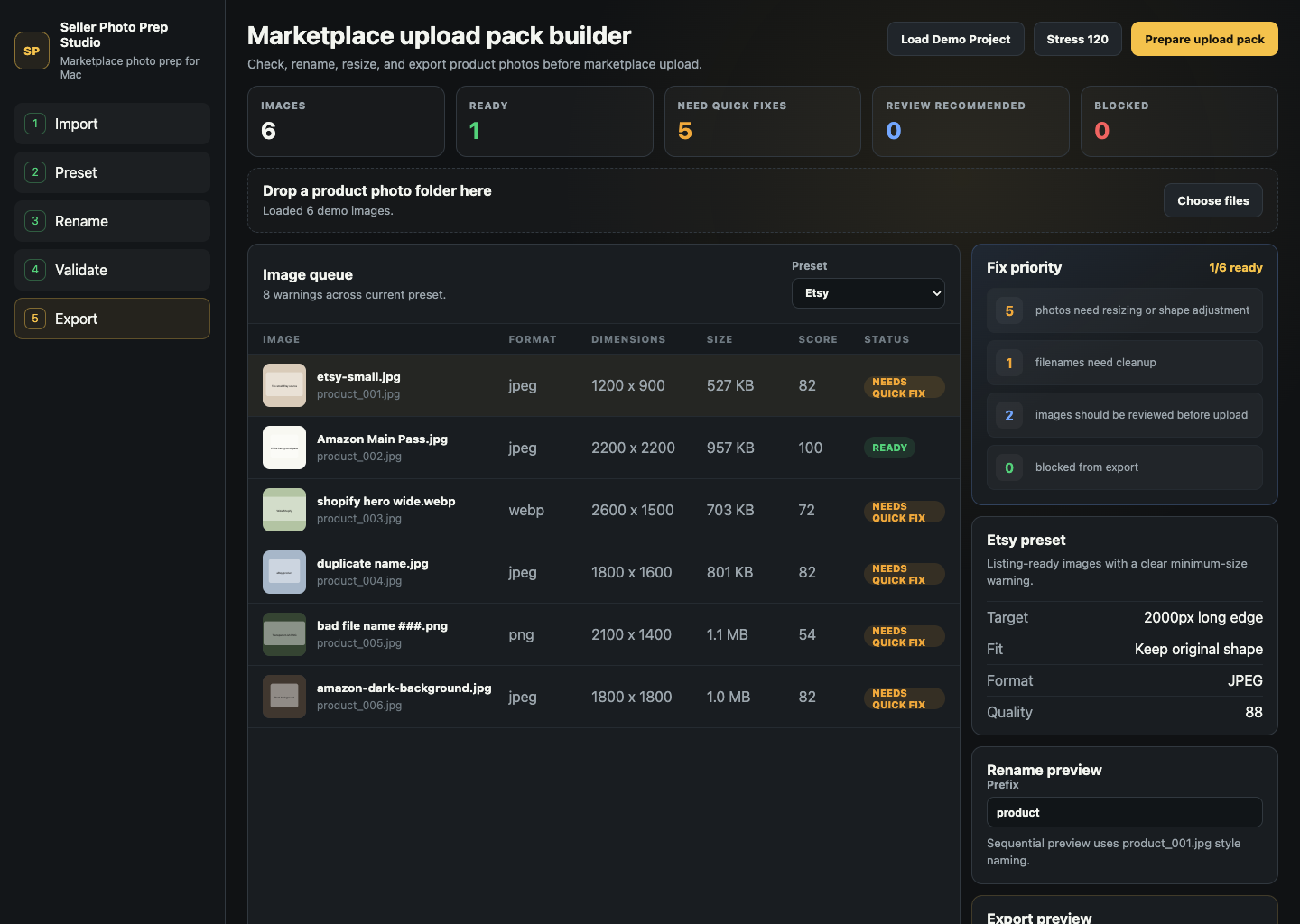Select the Rename step
Viewport: 1300px width, 924px height.
pos(112,221)
